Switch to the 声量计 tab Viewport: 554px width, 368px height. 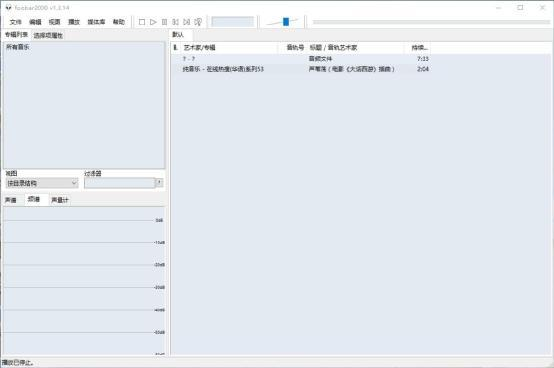[x=60, y=200]
